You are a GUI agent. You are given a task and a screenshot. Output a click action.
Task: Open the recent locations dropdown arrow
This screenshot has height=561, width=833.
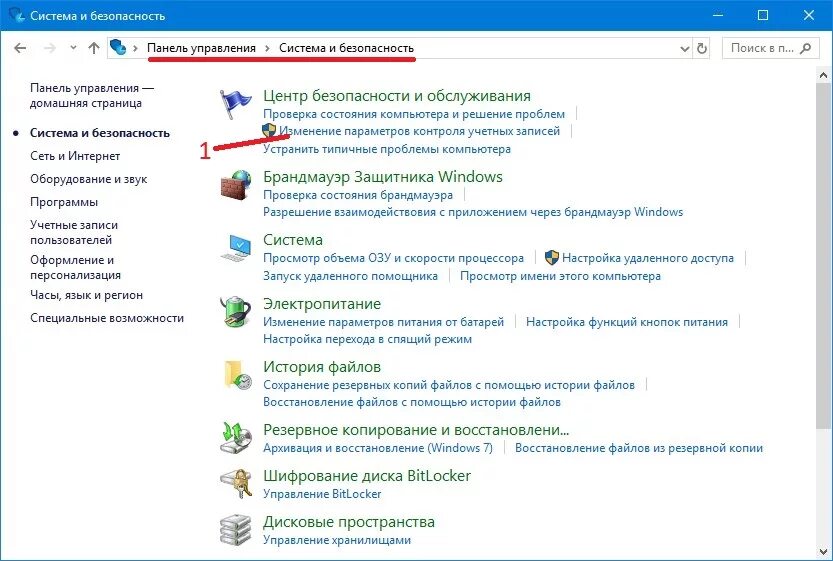[x=73, y=48]
